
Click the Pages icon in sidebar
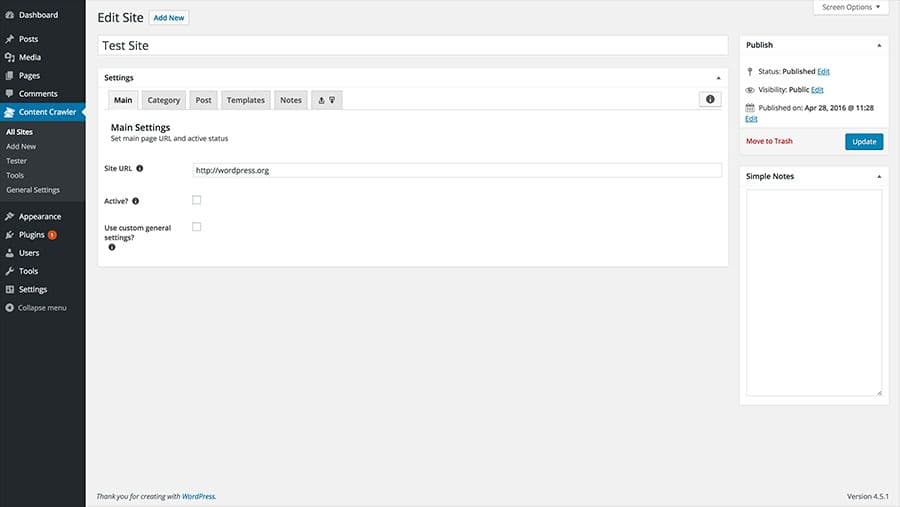[9, 76]
